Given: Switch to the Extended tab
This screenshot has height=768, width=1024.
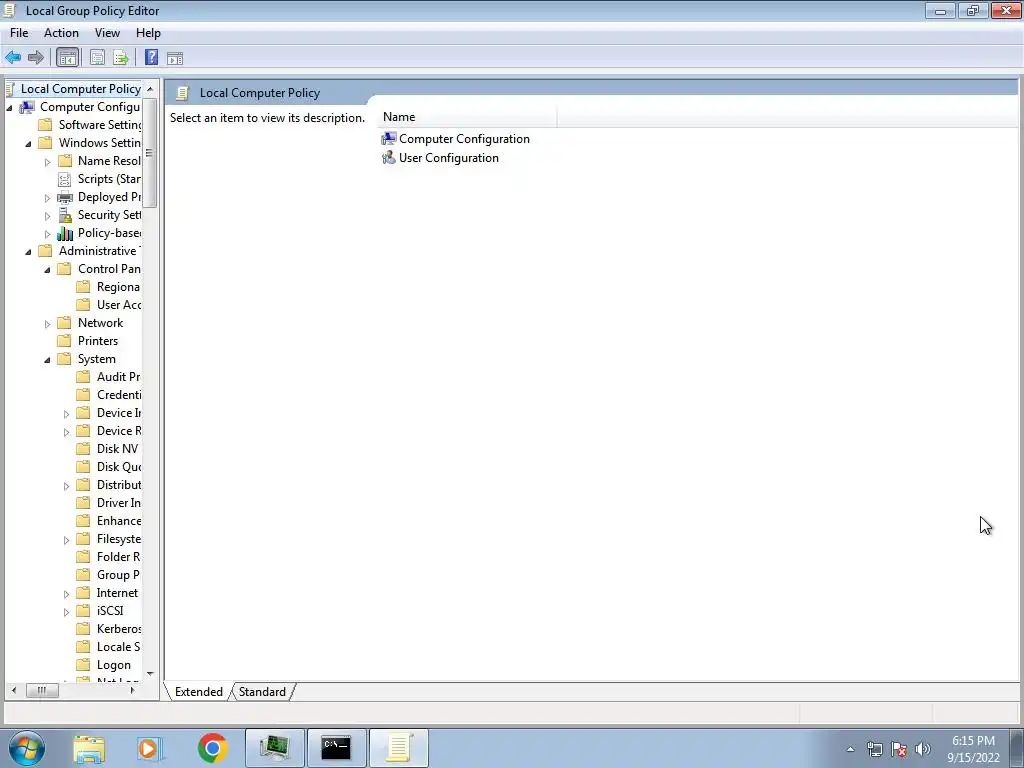Looking at the screenshot, I should (x=199, y=692).
